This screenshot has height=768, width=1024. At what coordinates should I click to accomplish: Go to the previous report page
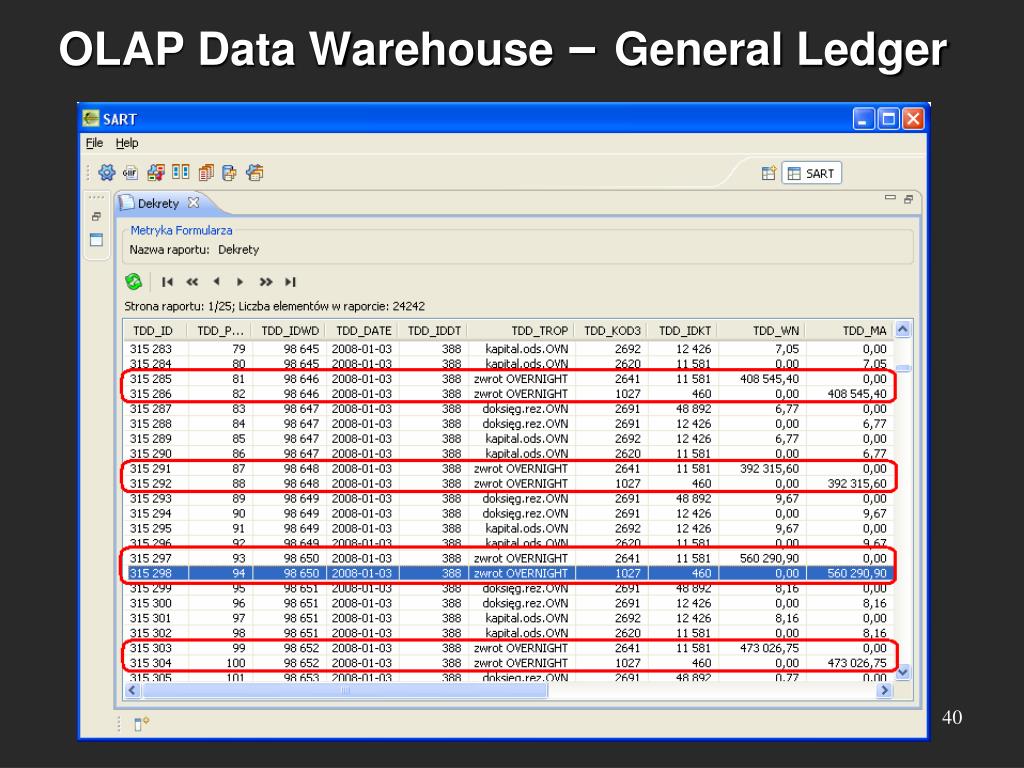click(216, 281)
